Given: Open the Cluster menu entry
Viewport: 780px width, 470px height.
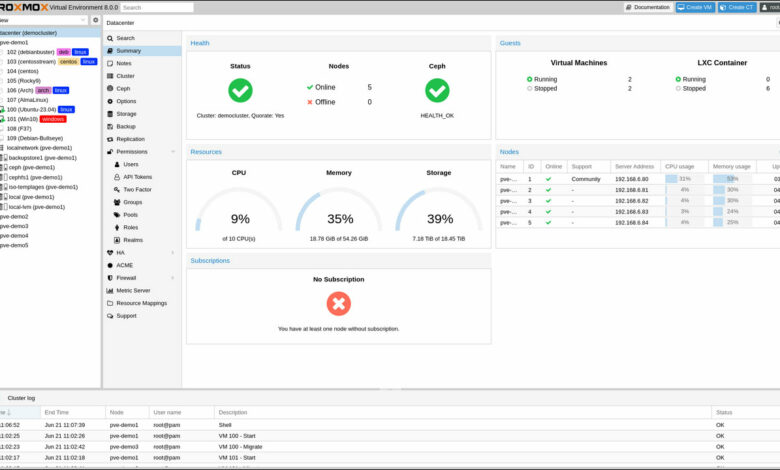Looking at the screenshot, I should click(x=142, y=76).
